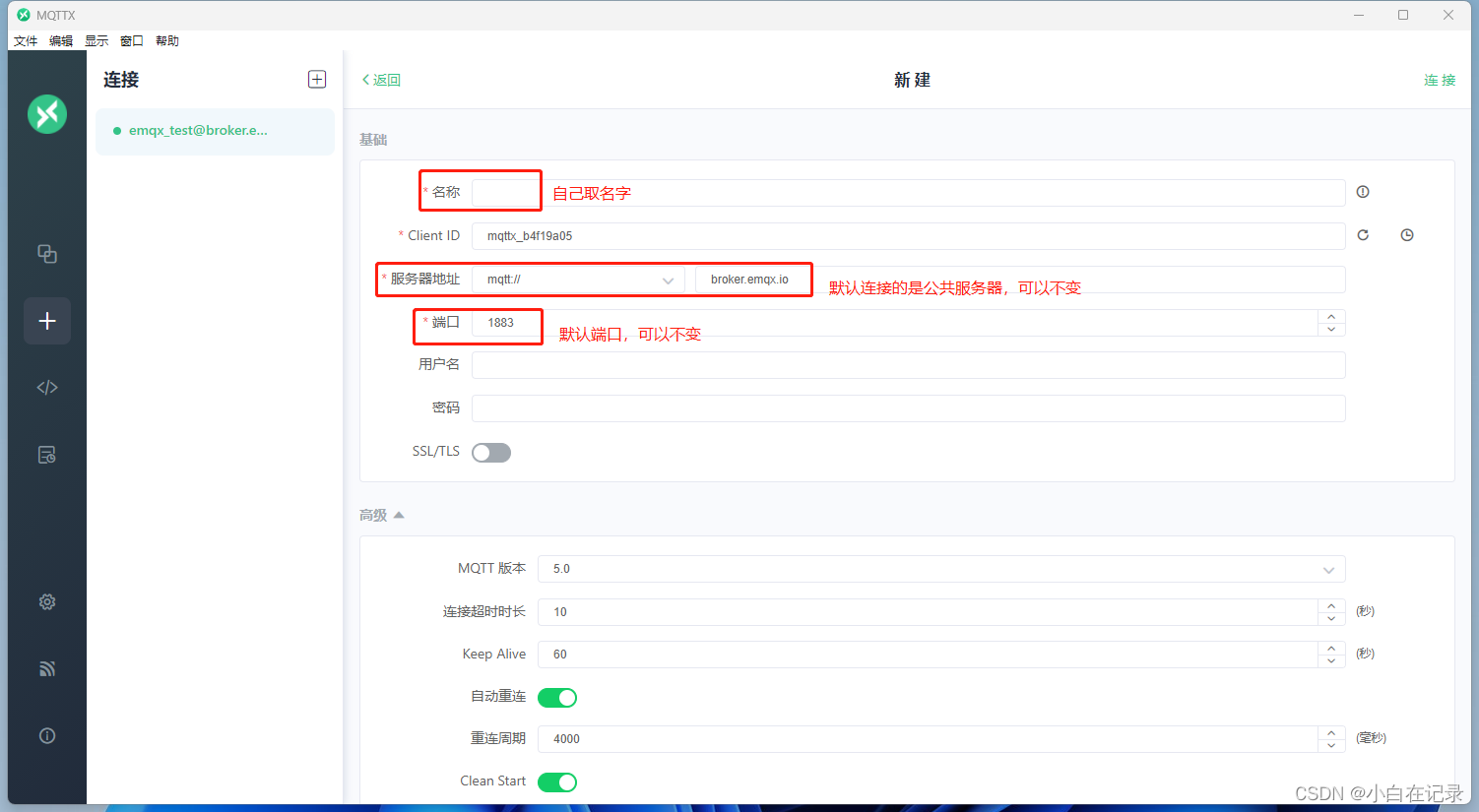This screenshot has height=812, width=1479.
Task: Open the Log page sidebar icon
Action: (47, 455)
